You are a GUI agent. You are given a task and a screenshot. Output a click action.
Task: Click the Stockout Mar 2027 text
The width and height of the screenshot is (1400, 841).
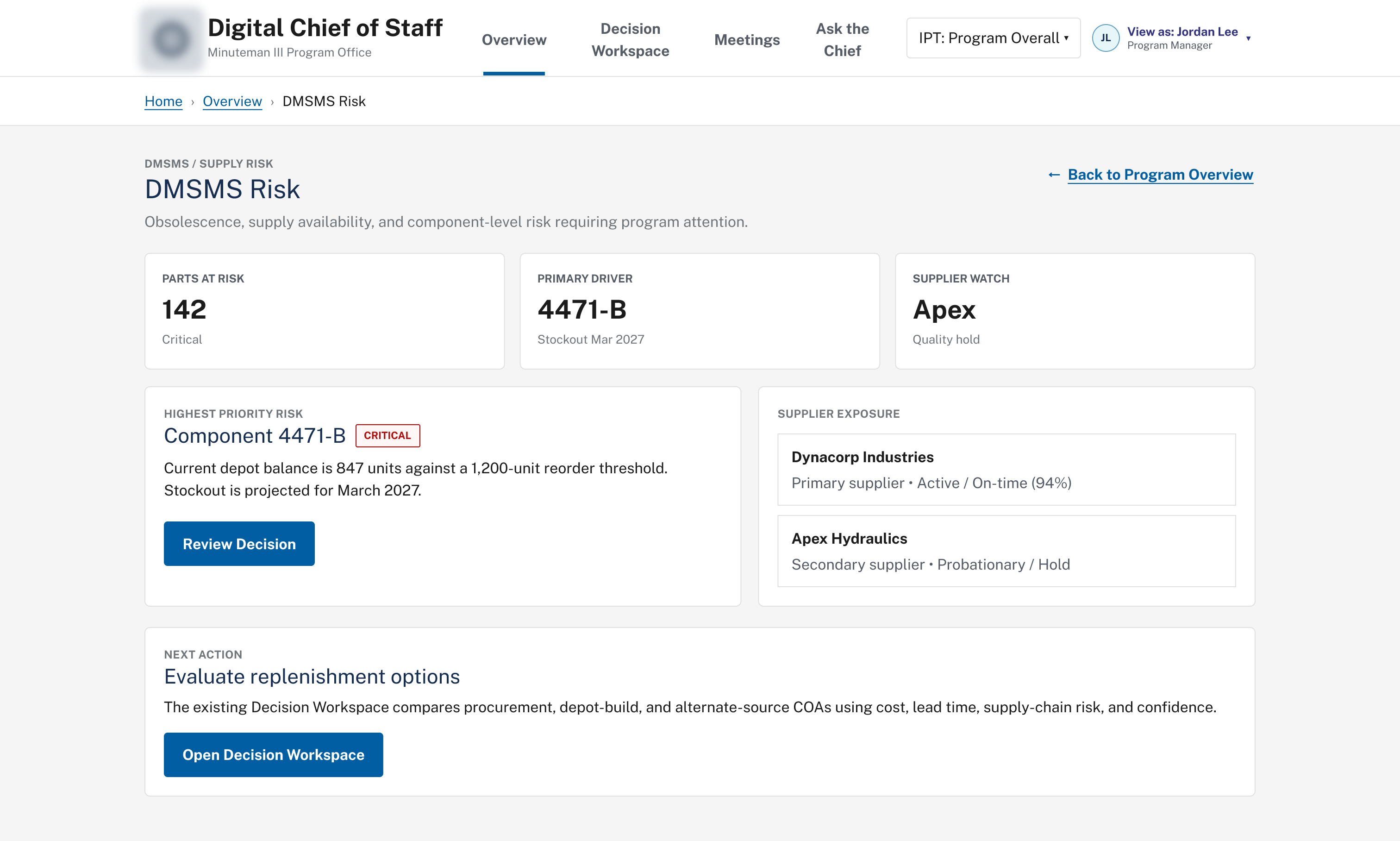point(590,339)
